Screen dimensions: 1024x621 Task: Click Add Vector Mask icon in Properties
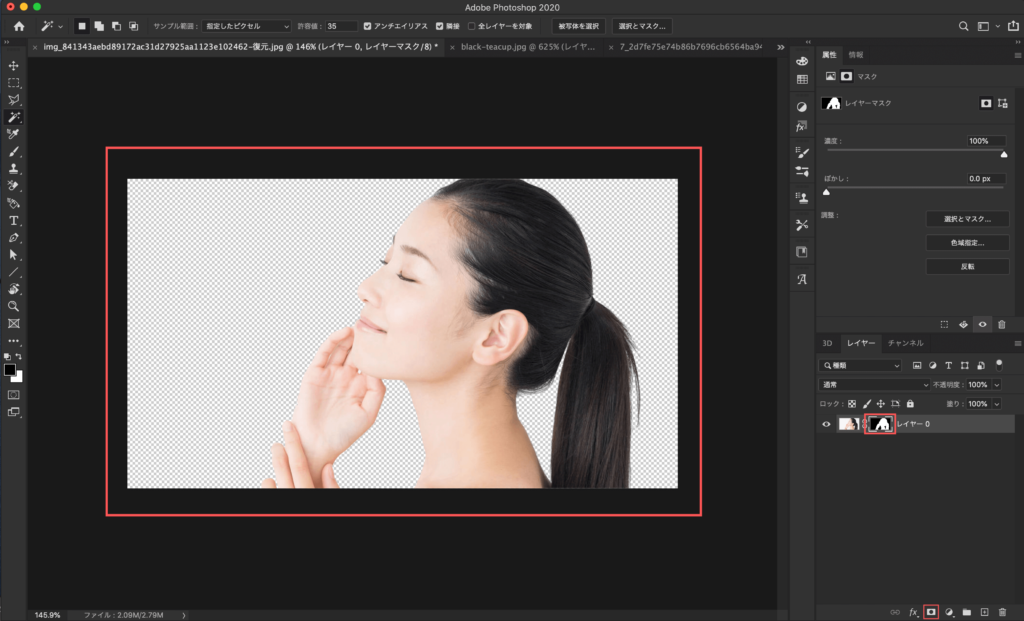click(x=1002, y=103)
